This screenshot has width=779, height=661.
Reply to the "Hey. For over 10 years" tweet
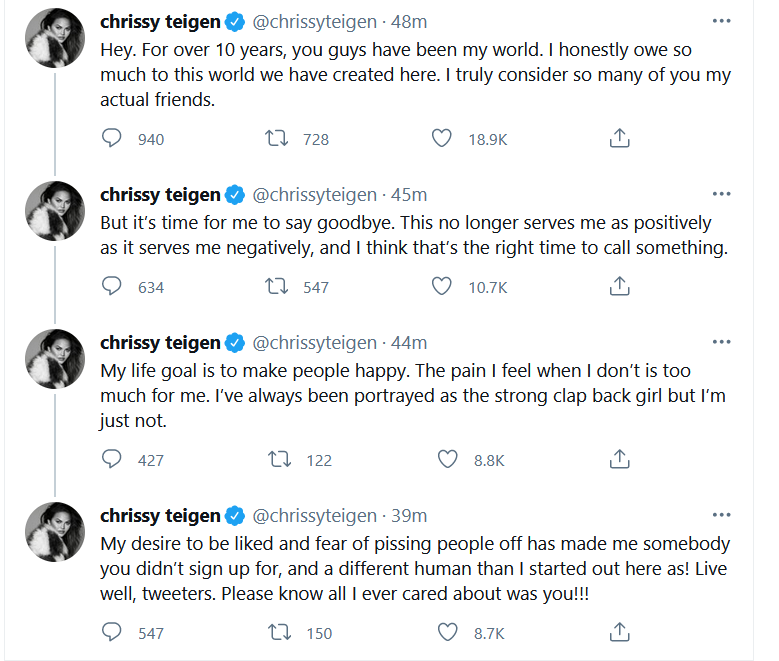point(112,139)
